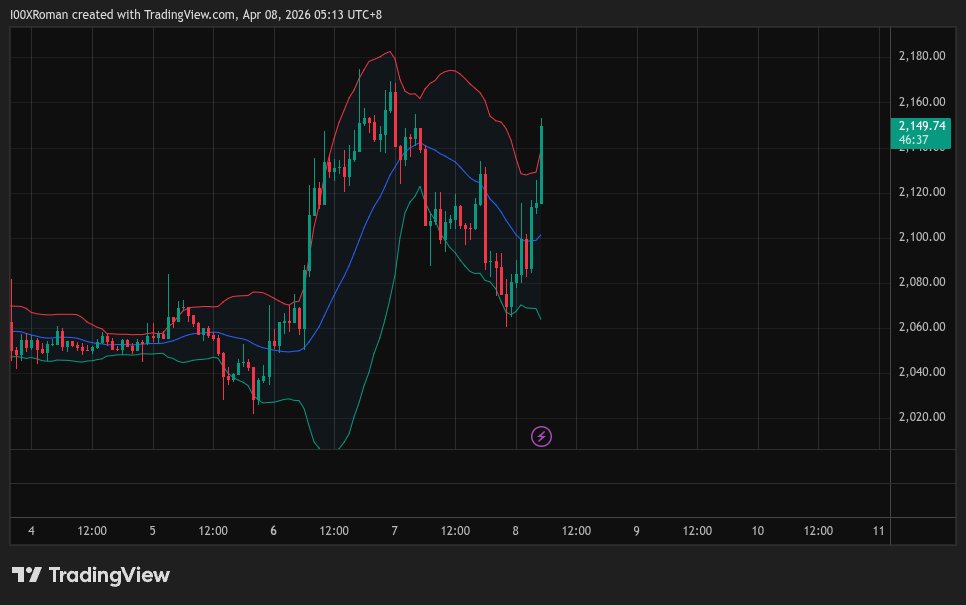Click the 12:00 label between dates 9 and 10
Screen dimensions: 966x605
[x=697, y=531]
